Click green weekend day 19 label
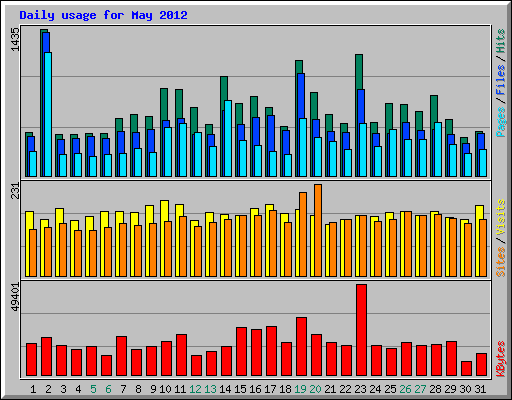Image resolution: width=512 pixels, height=400 pixels. pos(300,389)
